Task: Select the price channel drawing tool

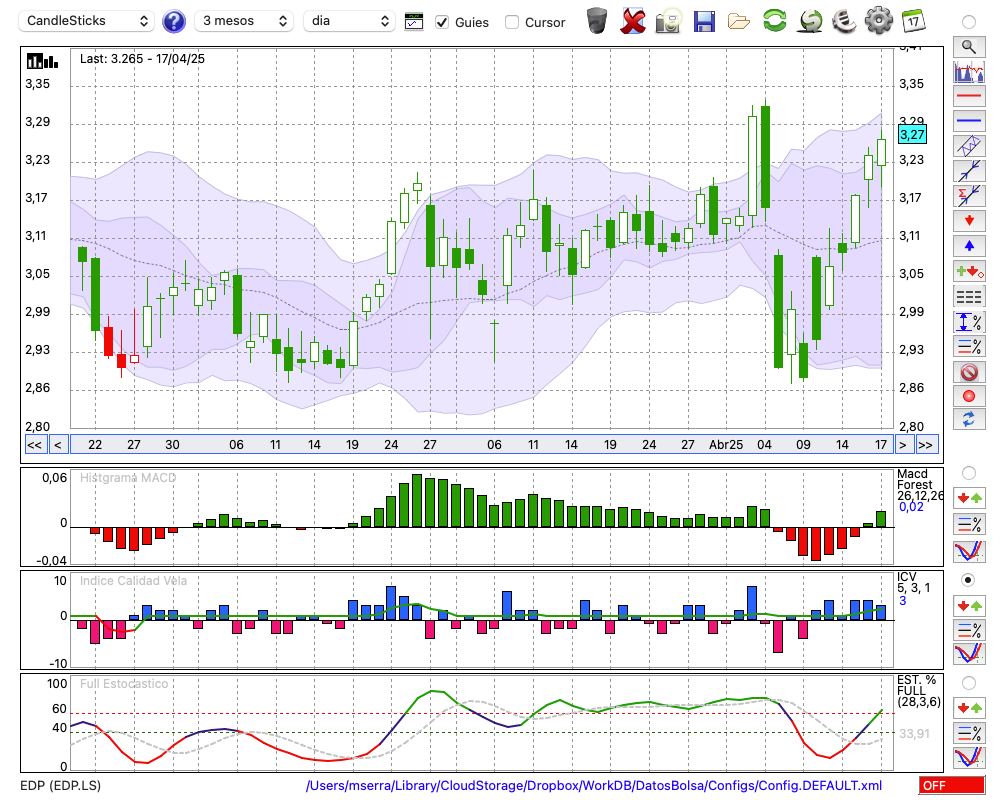Action: tap(969, 146)
